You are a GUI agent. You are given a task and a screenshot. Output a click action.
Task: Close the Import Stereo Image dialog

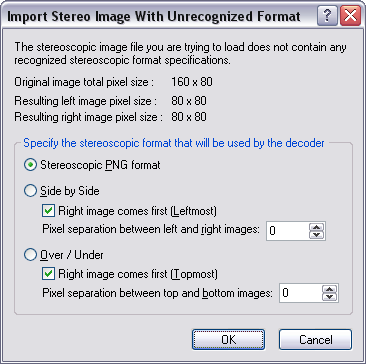click(x=350, y=16)
